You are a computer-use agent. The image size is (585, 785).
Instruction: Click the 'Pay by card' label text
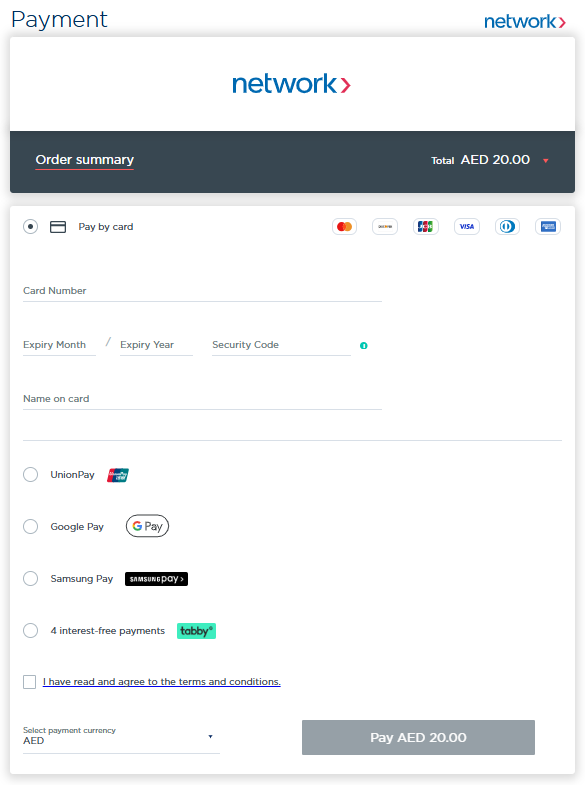point(106,227)
